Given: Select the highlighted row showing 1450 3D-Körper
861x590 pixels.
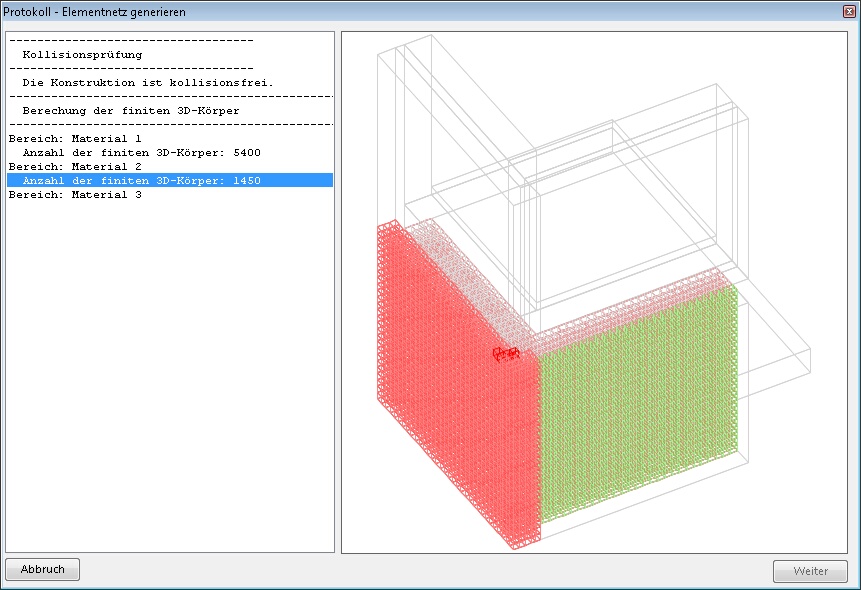Looking at the screenshot, I should point(170,180).
